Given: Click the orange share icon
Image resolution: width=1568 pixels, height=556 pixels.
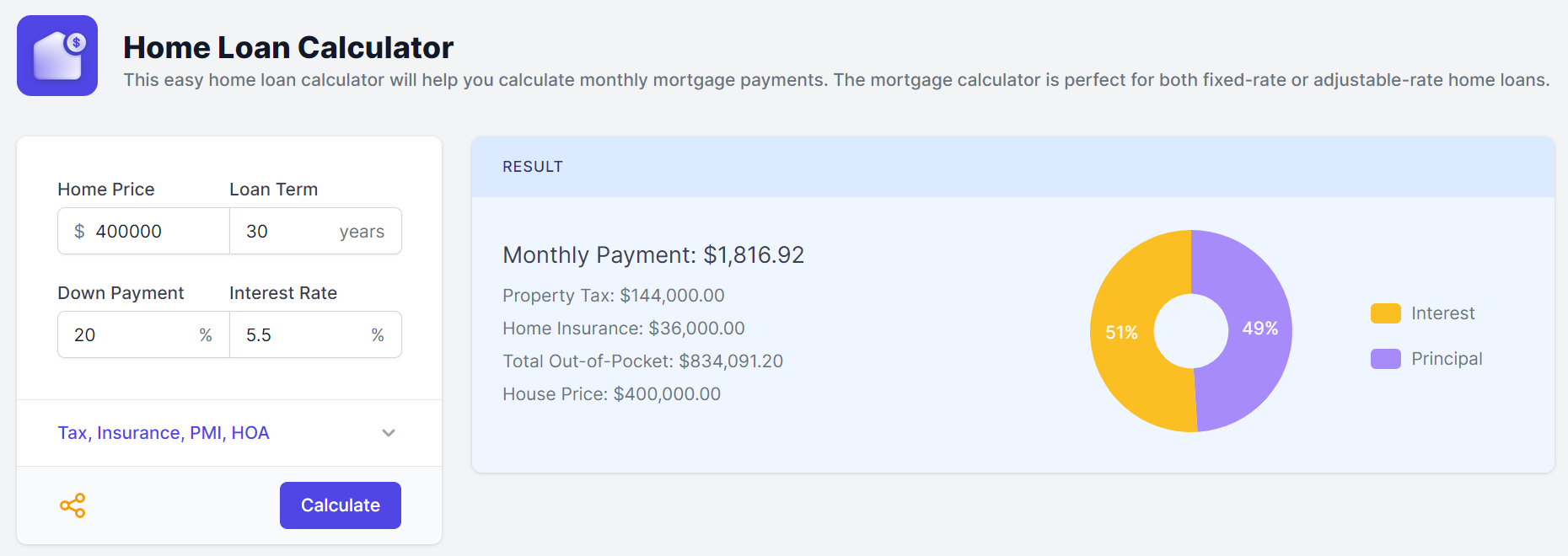Looking at the screenshot, I should (x=72, y=505).
